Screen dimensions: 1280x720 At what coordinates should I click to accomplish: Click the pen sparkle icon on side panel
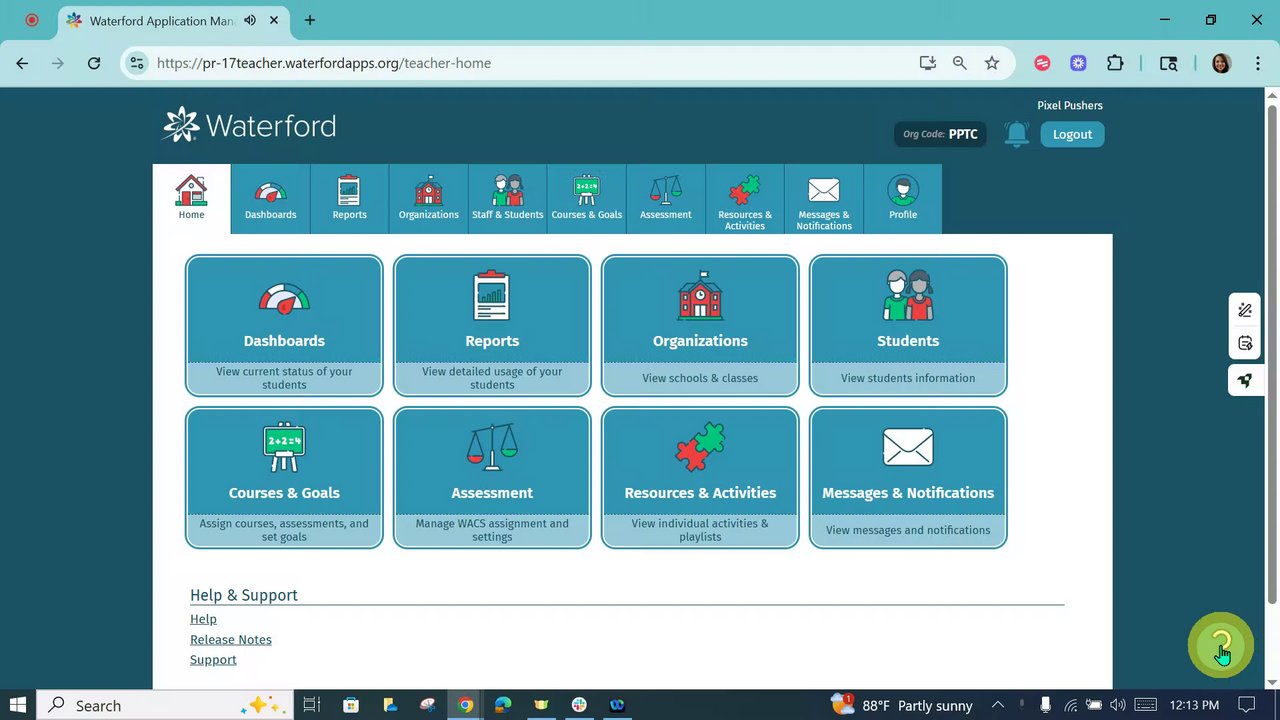pos(1245,310)
